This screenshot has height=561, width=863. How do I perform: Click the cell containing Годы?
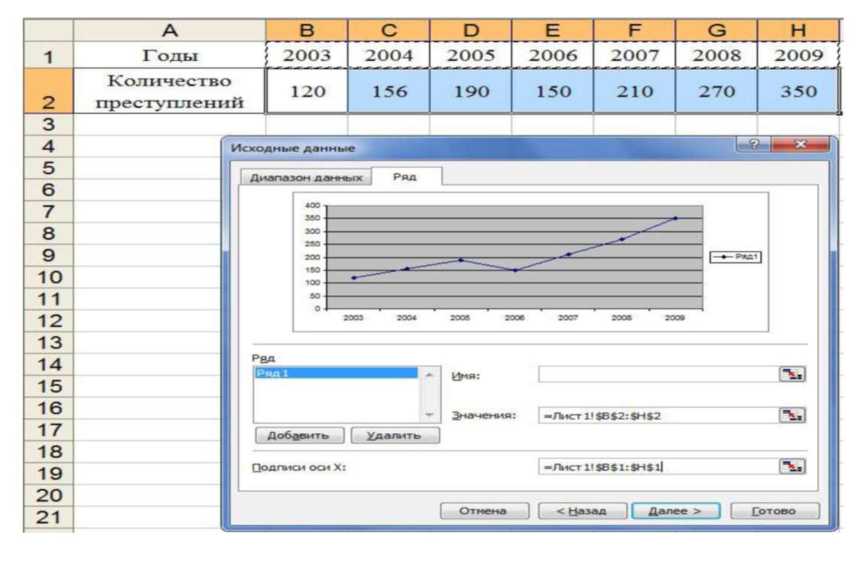pos(170,55)
